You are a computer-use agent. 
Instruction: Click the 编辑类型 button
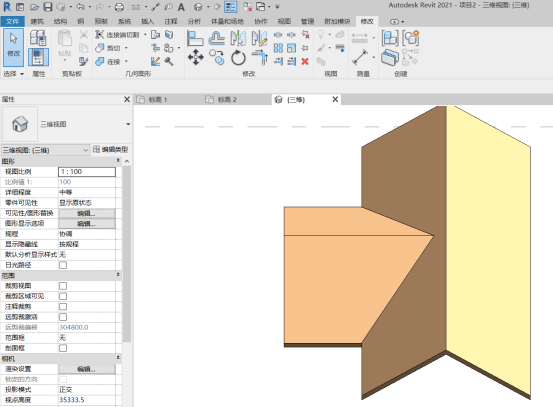click(x=111, y=150)
